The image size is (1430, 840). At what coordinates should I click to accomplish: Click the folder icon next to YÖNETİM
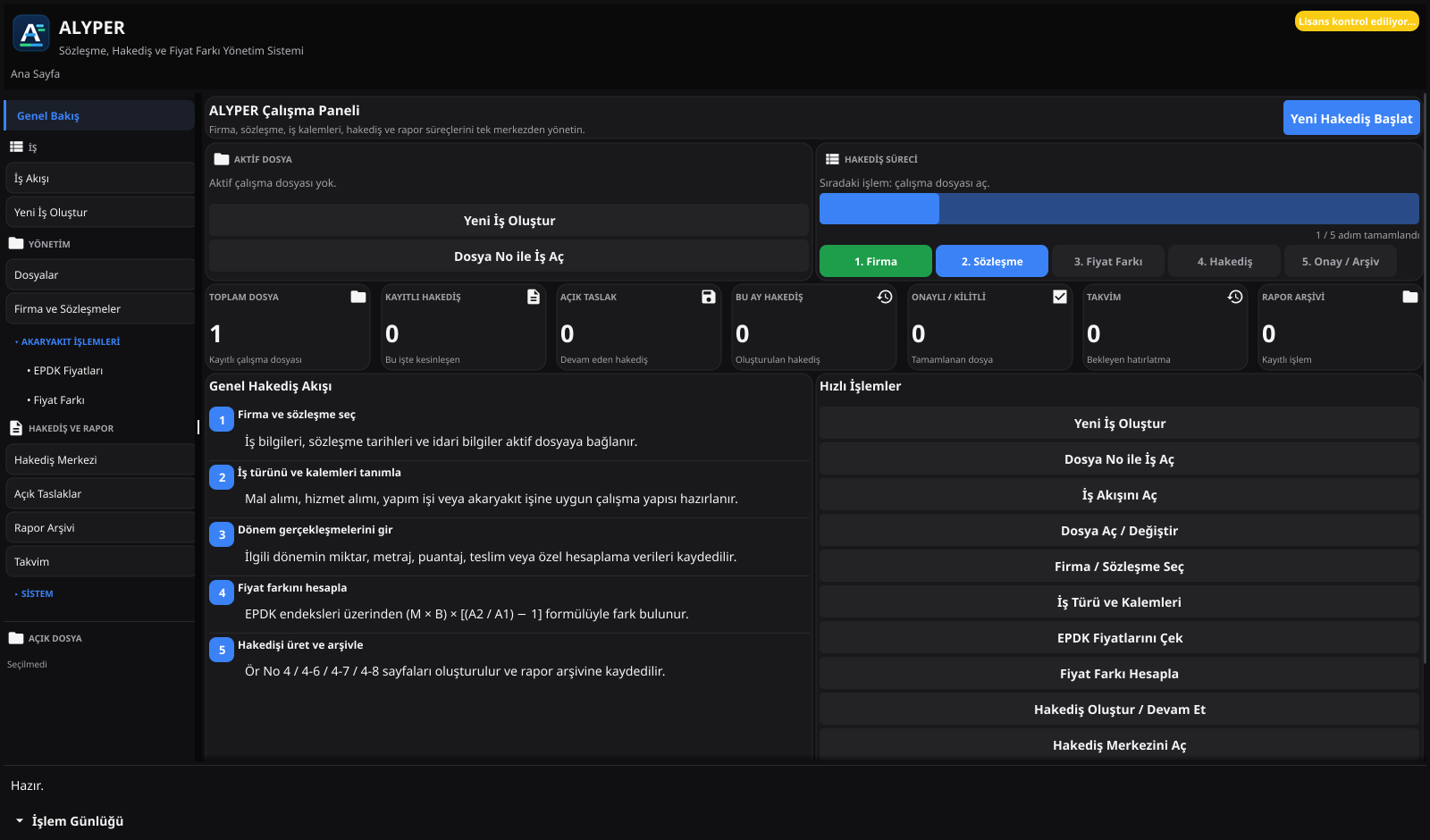[x=16, y=243]
